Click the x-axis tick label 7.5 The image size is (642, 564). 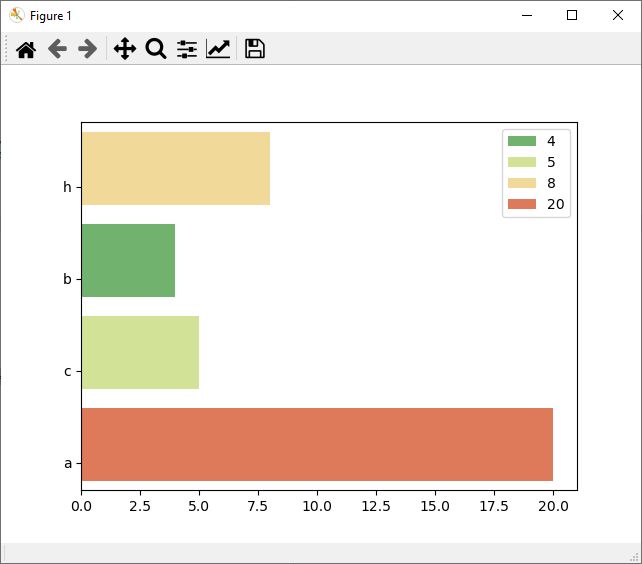tap(258, 506)
